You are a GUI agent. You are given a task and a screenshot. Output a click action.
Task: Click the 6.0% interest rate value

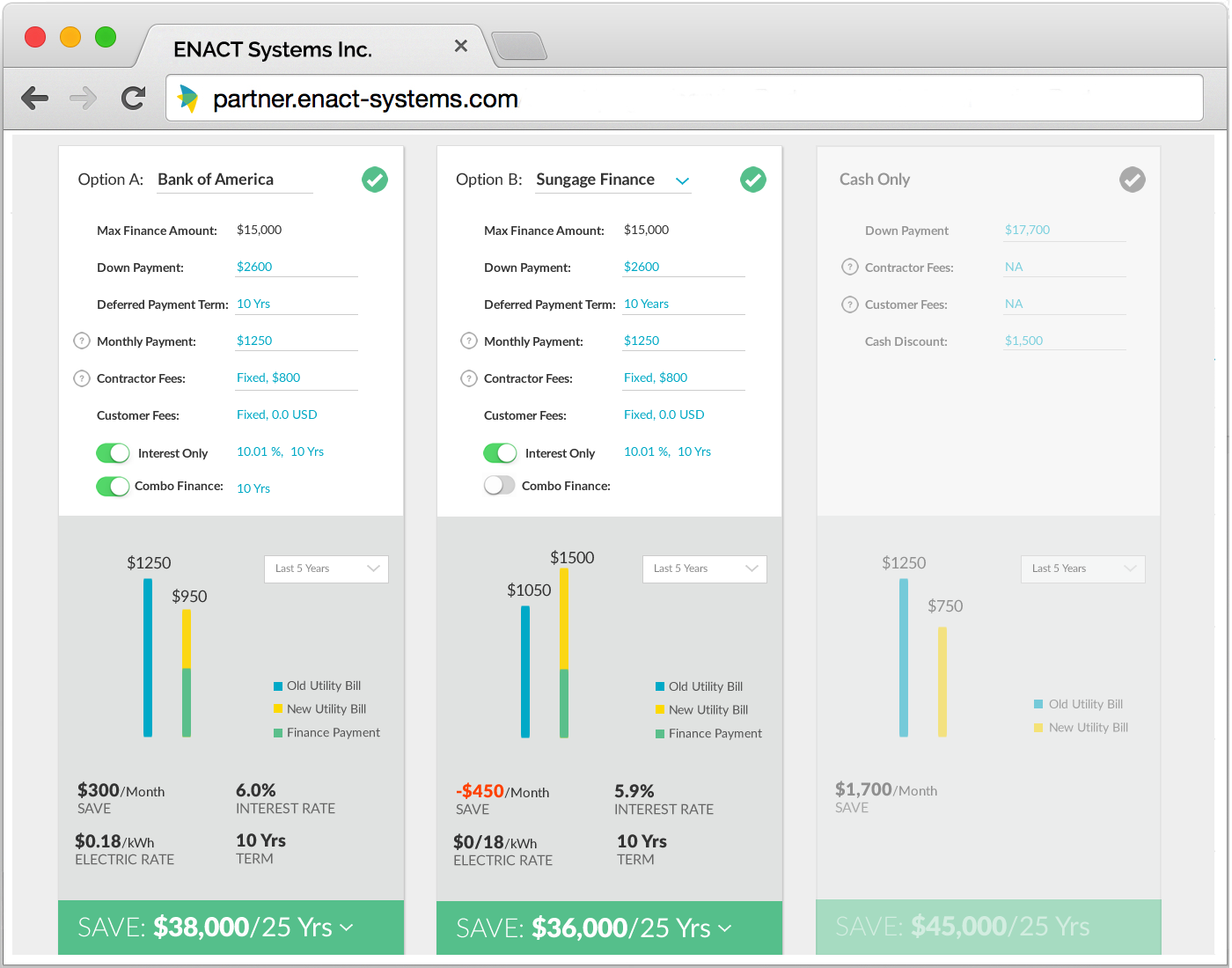point(256,790)
